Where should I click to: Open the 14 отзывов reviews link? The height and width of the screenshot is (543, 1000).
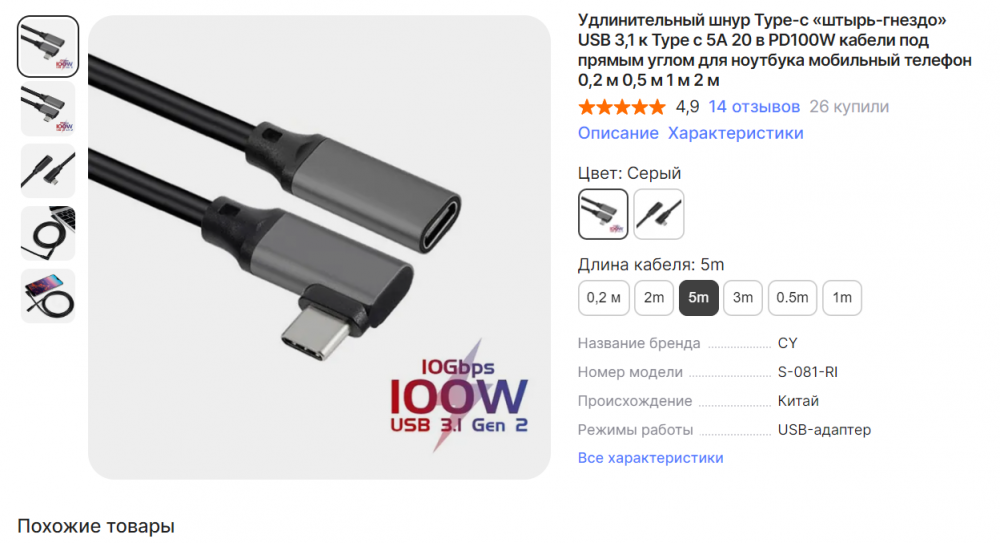pos(754,107)
